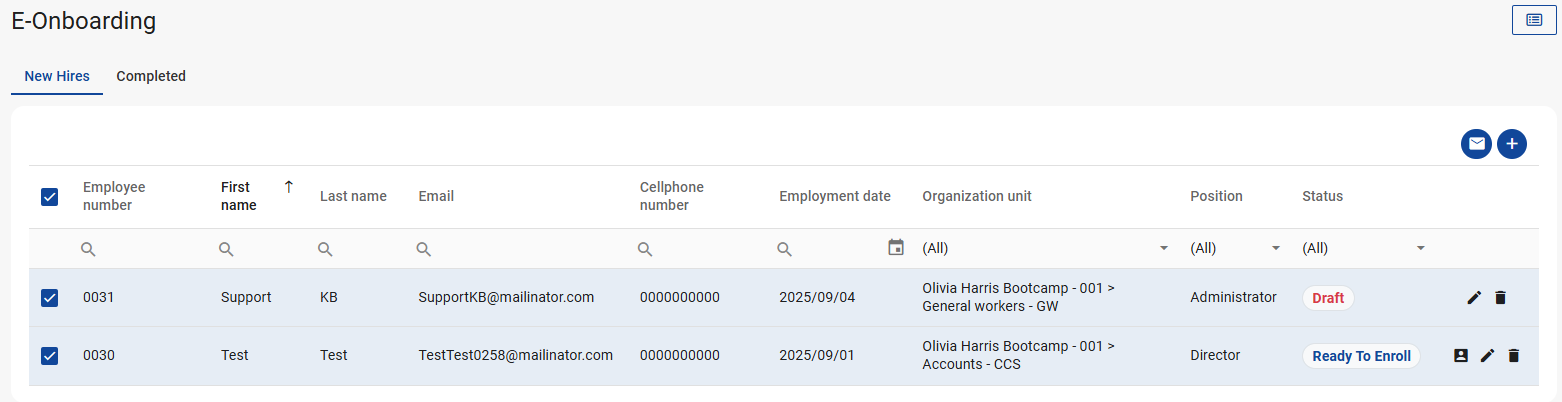This screenshot has height=402, width=1562.
Task: Click the pencil icon for Test Test
Action: pyautogui.click(x=1487, y=356)
